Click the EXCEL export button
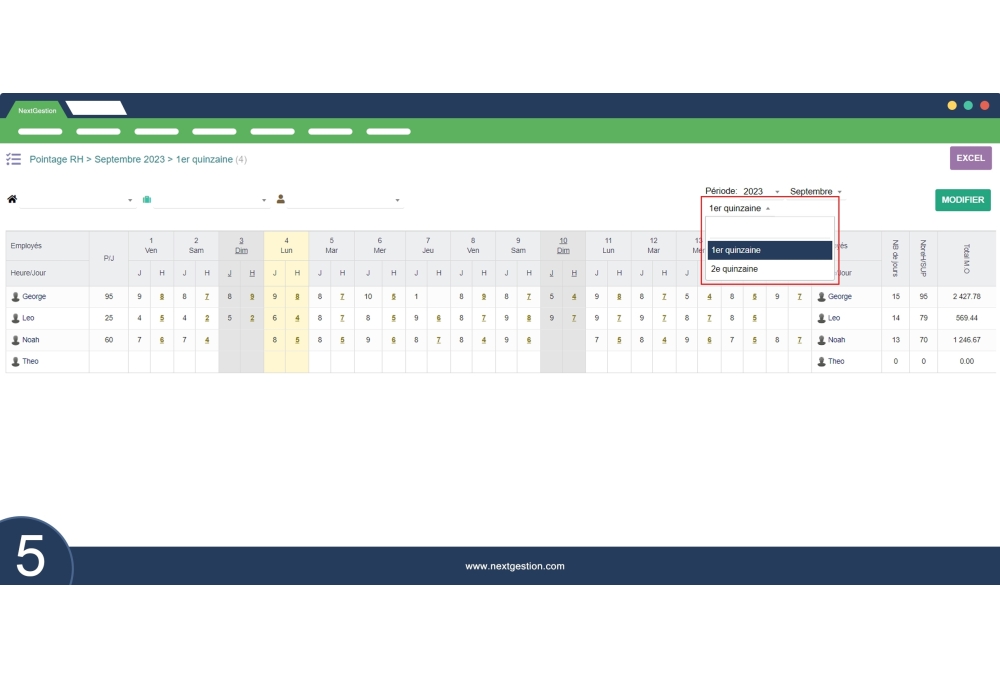This screenshot has height=679, width=1000. point(969,158)
